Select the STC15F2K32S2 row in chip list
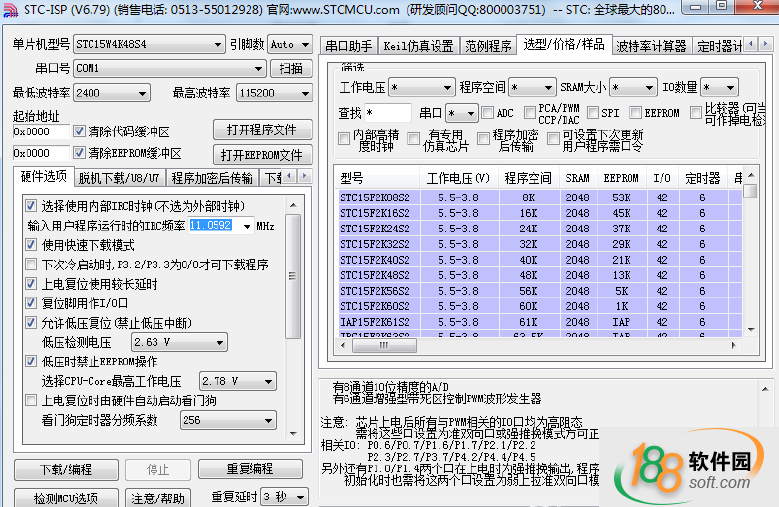Image resolution: width=779 pixels, height=507 pixels. click(x=375, y=244)
